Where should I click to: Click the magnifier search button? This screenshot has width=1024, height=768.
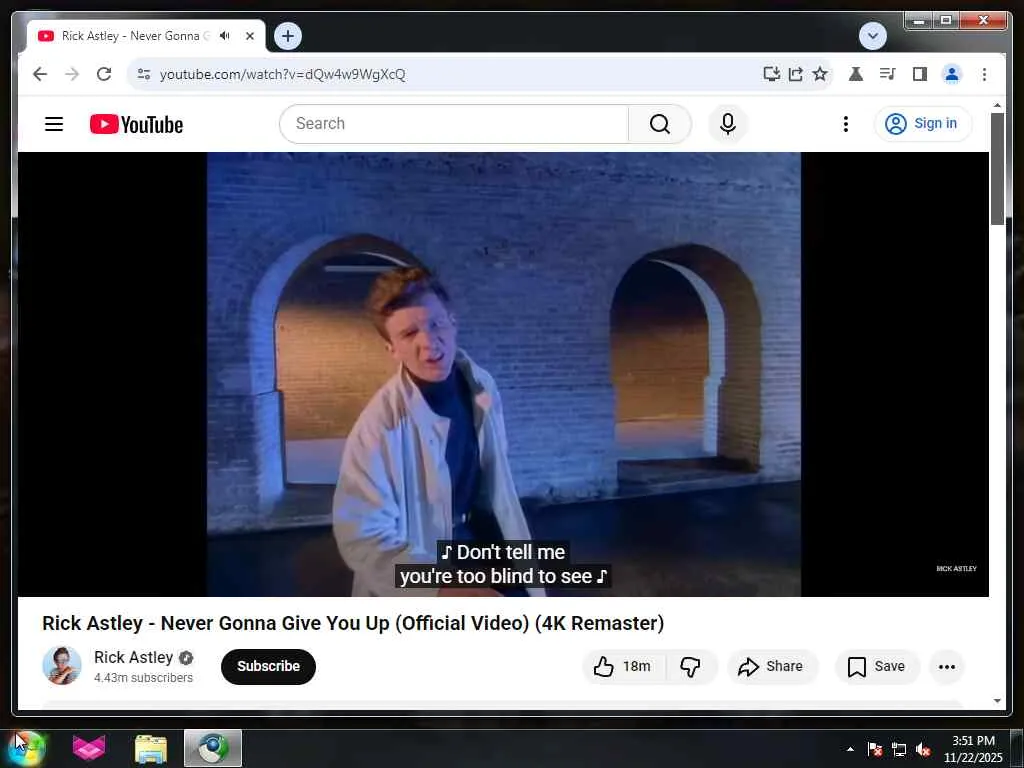660,123
